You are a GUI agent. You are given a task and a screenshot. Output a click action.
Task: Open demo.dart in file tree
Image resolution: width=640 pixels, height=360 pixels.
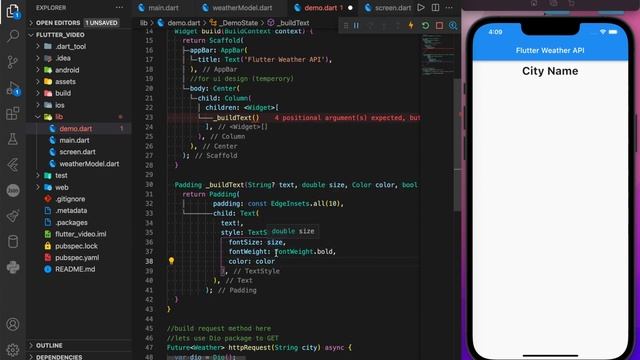coord(76,129)
